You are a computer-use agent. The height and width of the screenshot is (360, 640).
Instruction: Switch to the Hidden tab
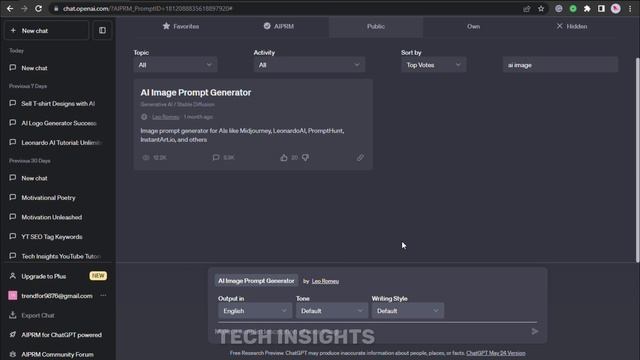point(571,27)
